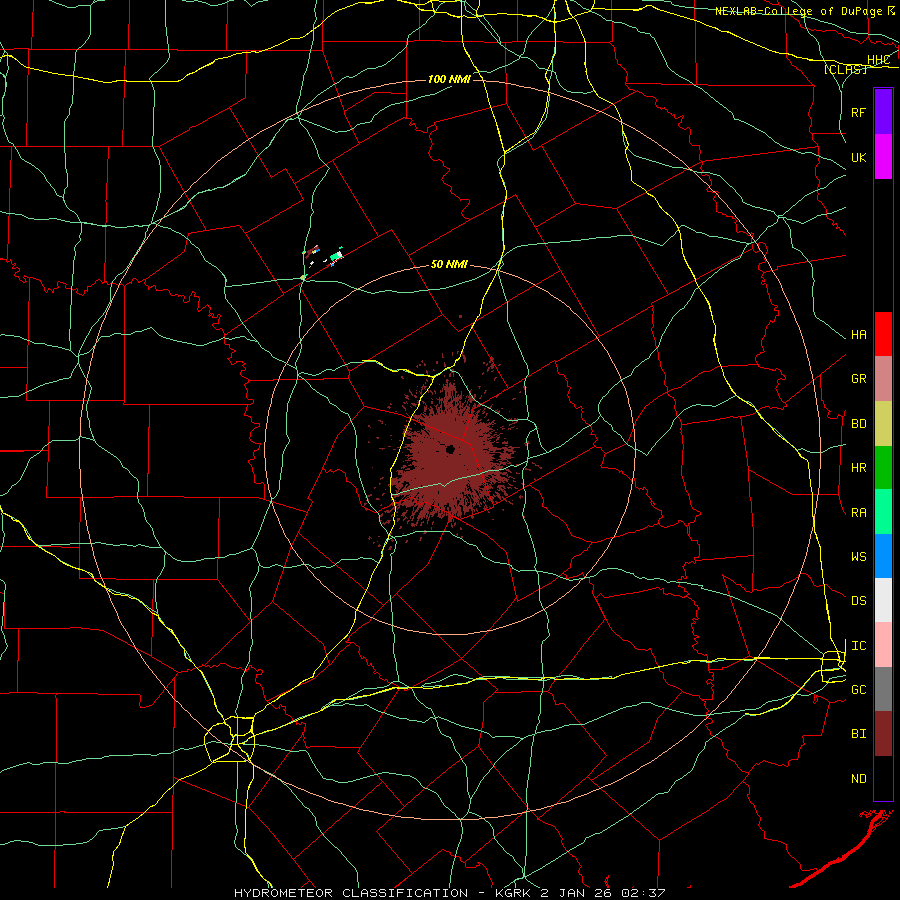Image resolution: width=900 pixels, height=900 pixels.
Task: Click the BI brown legend swatch
Action: pos(883,734)
